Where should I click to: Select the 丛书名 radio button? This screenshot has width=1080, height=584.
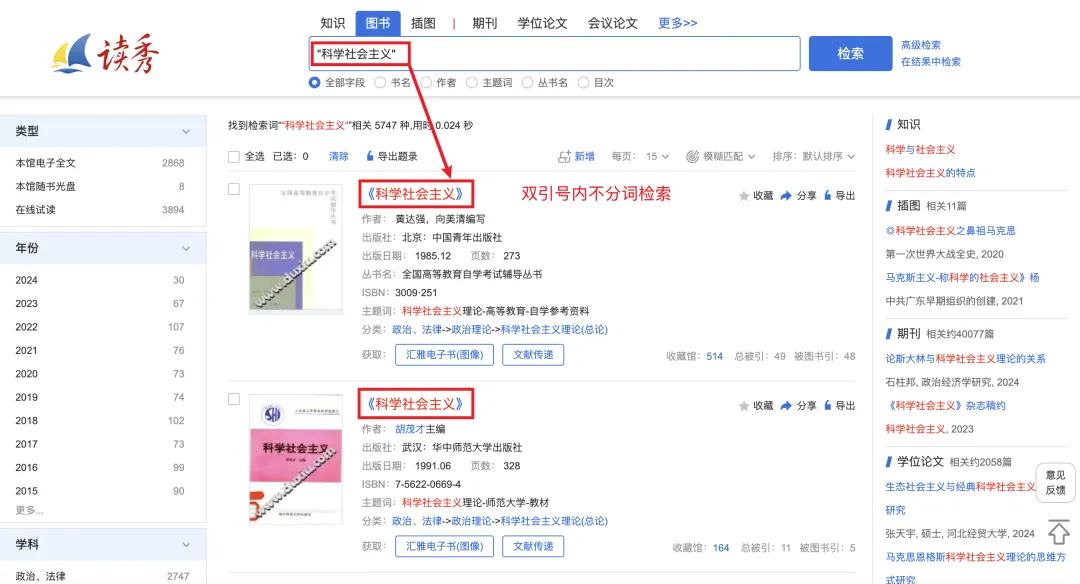pos(528,83)
